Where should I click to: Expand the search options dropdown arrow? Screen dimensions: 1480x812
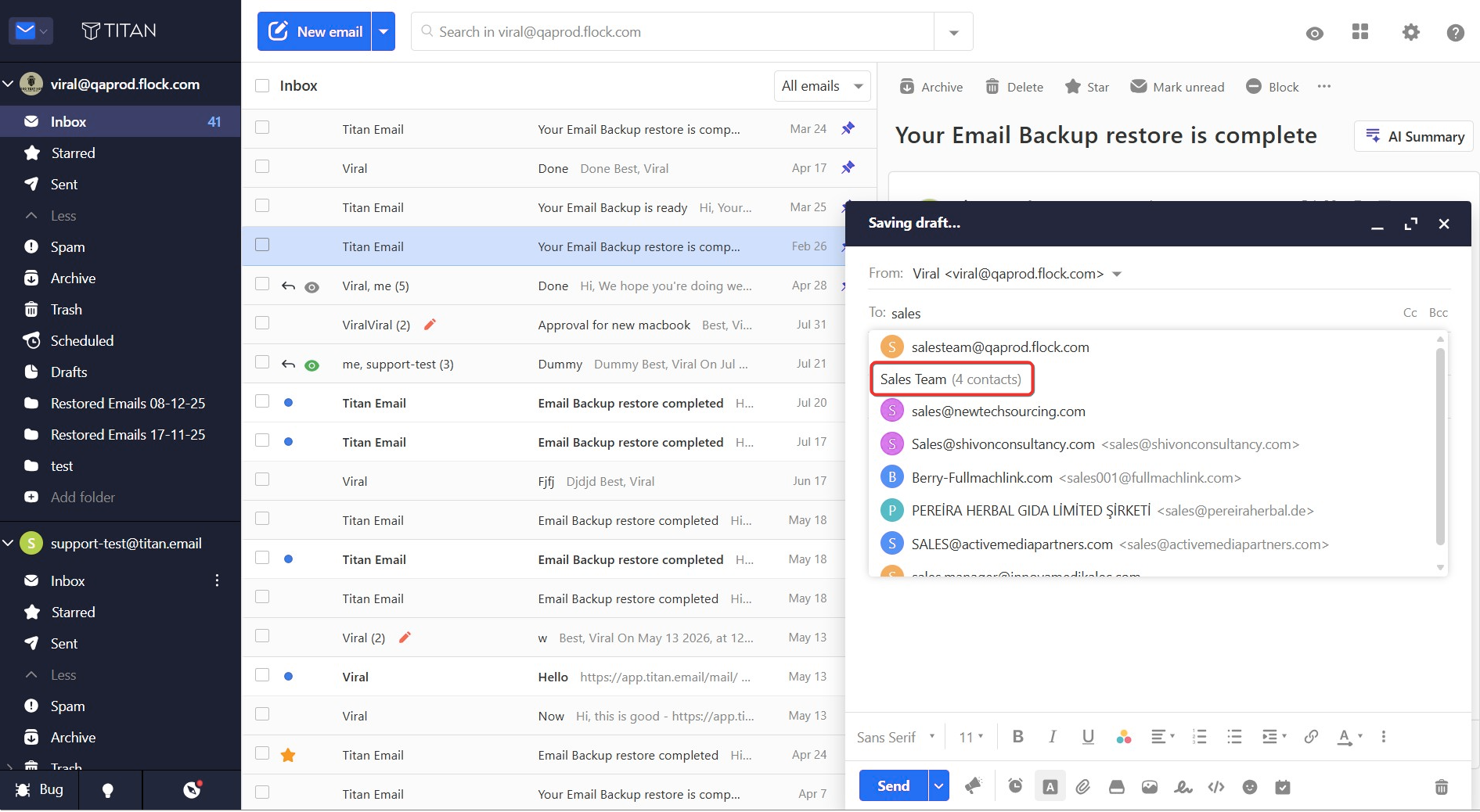click(953, 32)
